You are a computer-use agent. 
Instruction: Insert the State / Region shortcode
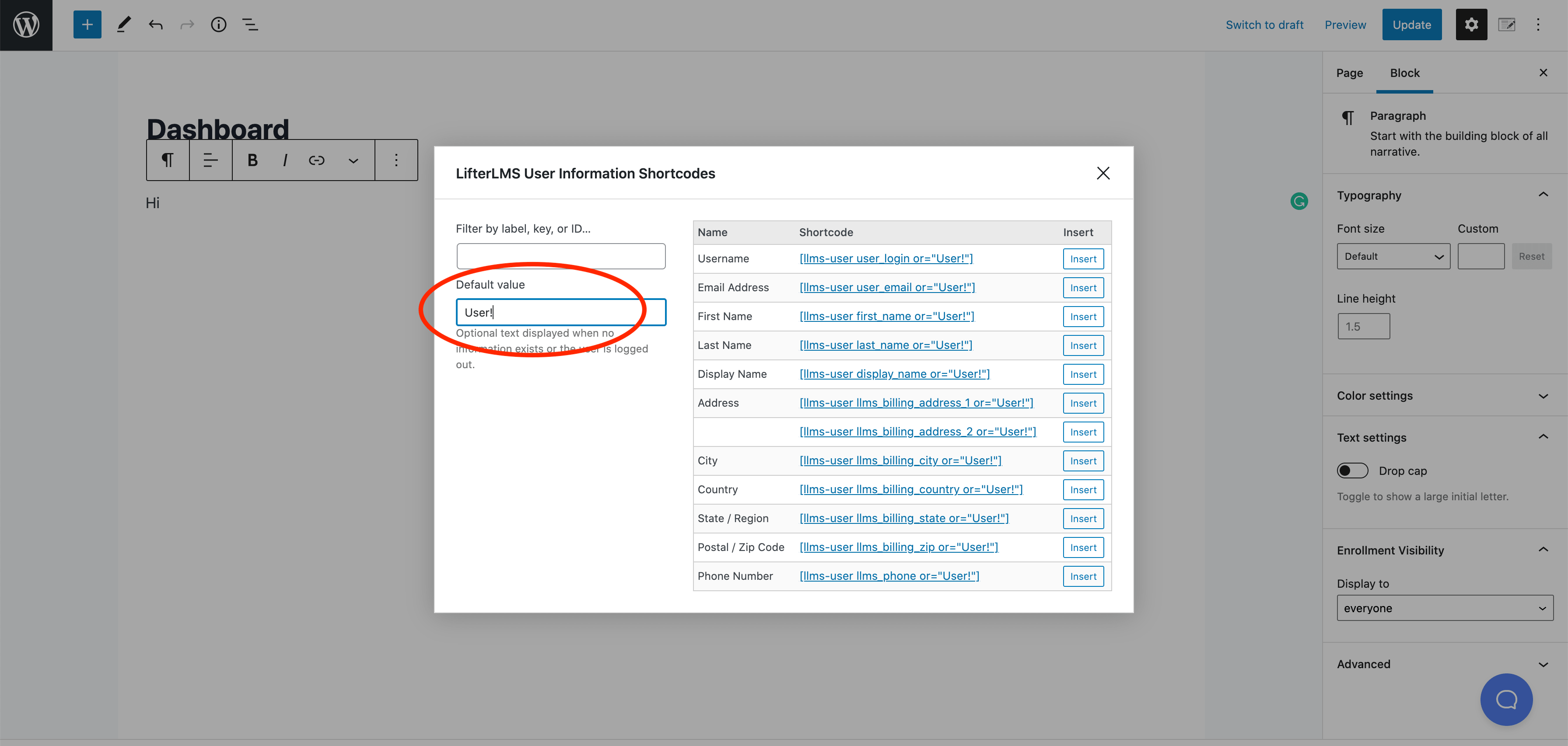click(x=1083, y=519)
